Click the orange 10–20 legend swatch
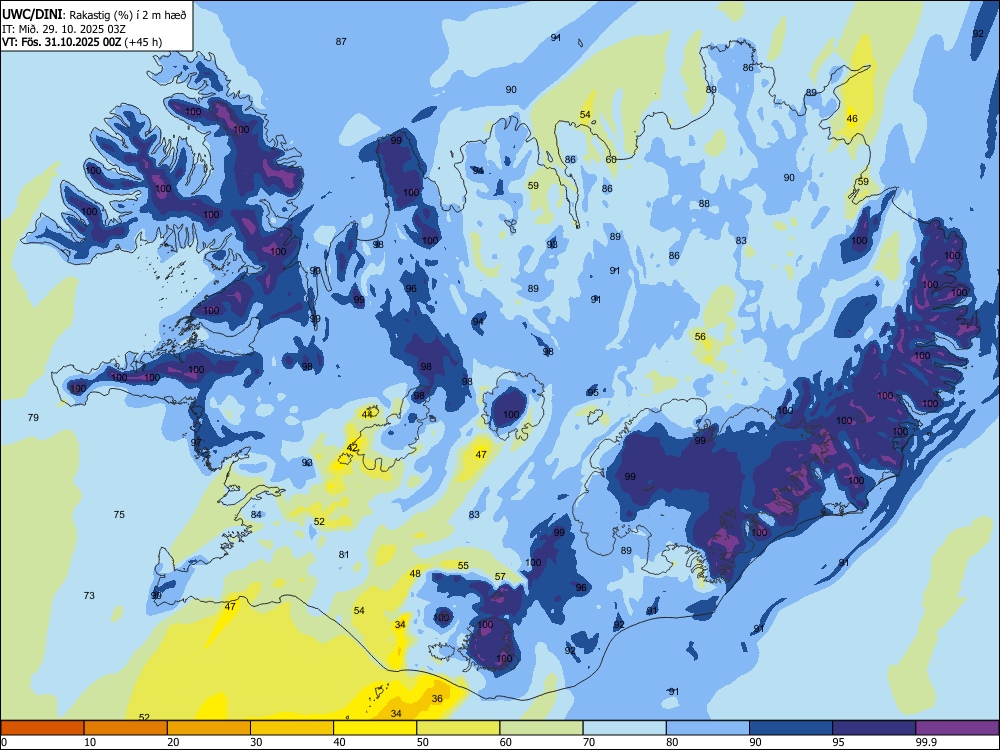This screenshot has height=750, width=1000. [126, 728]
